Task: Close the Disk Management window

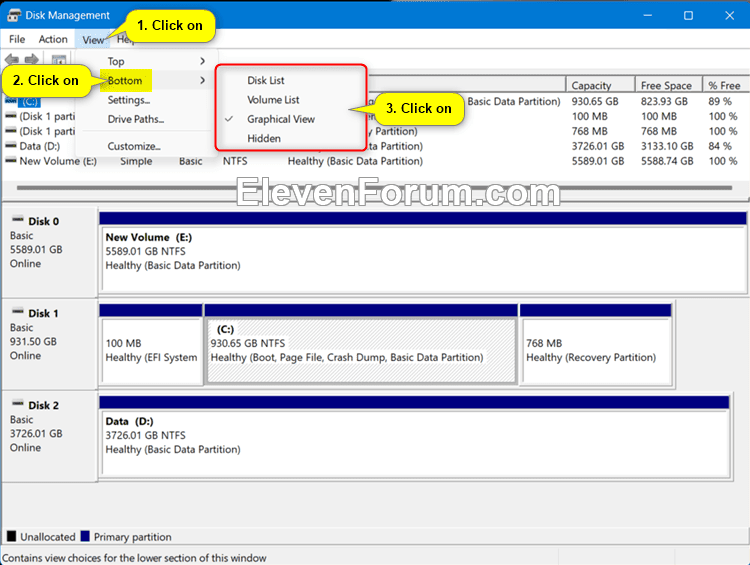Action: [x=729, y=15]
